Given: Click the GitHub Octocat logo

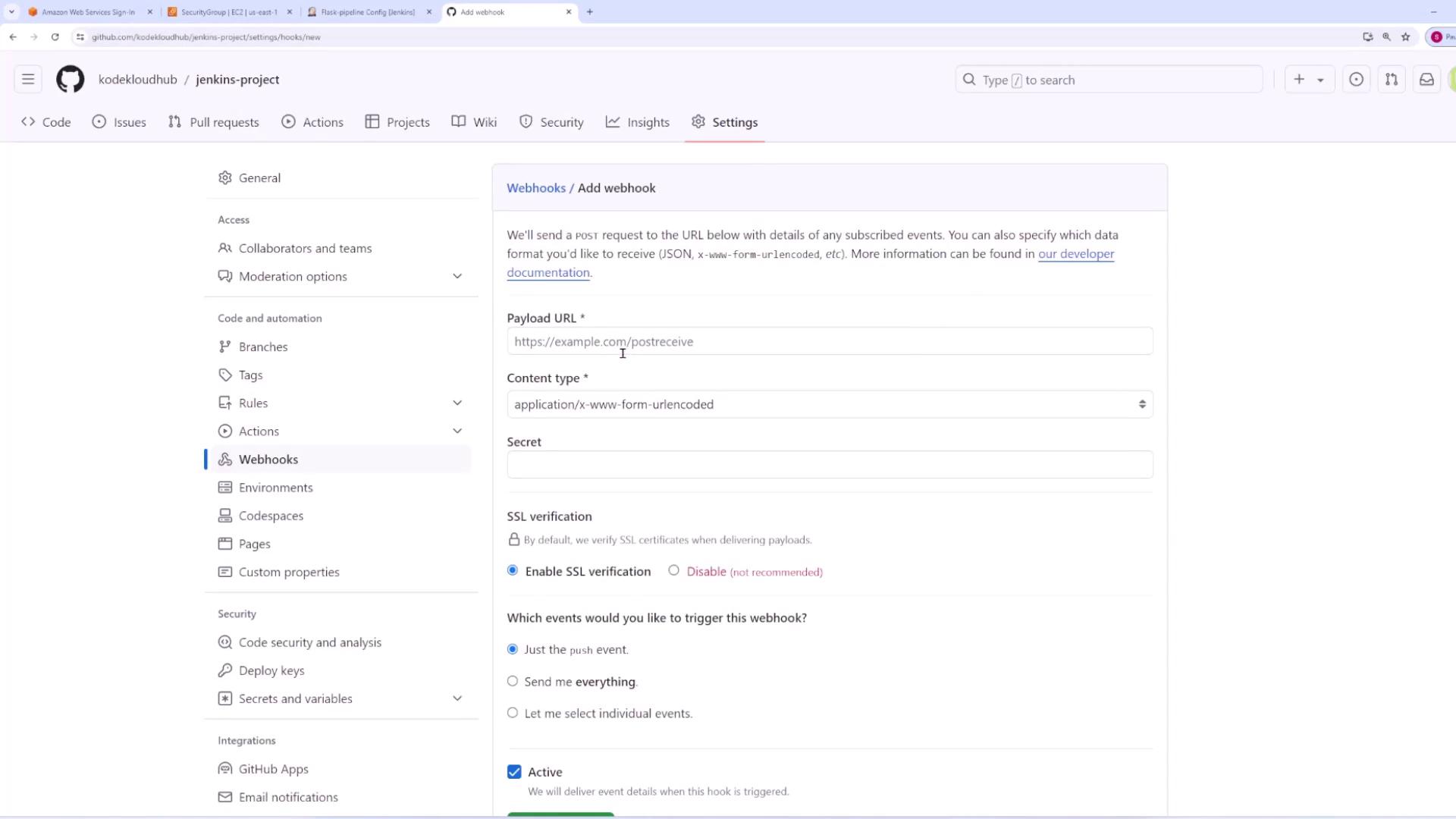Looking at the screenshot, I should 70,79.
